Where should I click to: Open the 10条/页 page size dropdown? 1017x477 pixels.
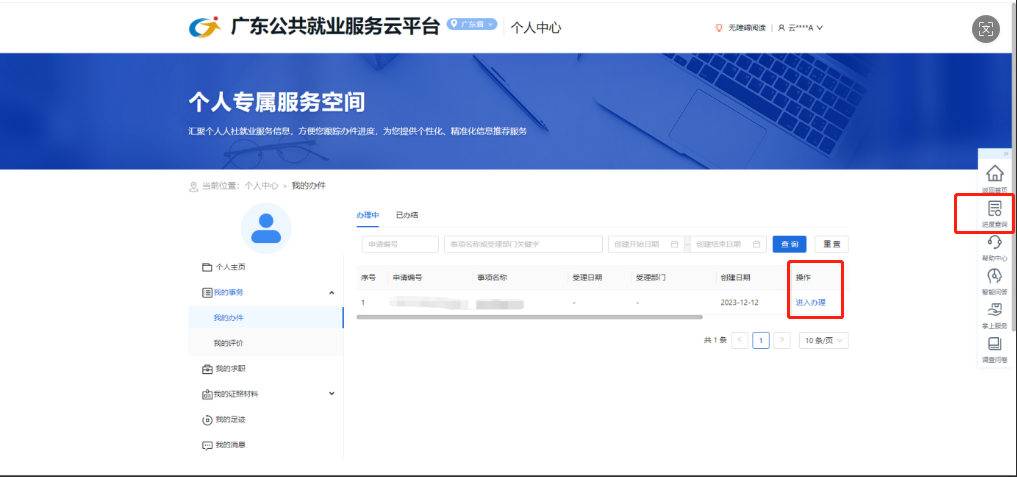(824, 340)
